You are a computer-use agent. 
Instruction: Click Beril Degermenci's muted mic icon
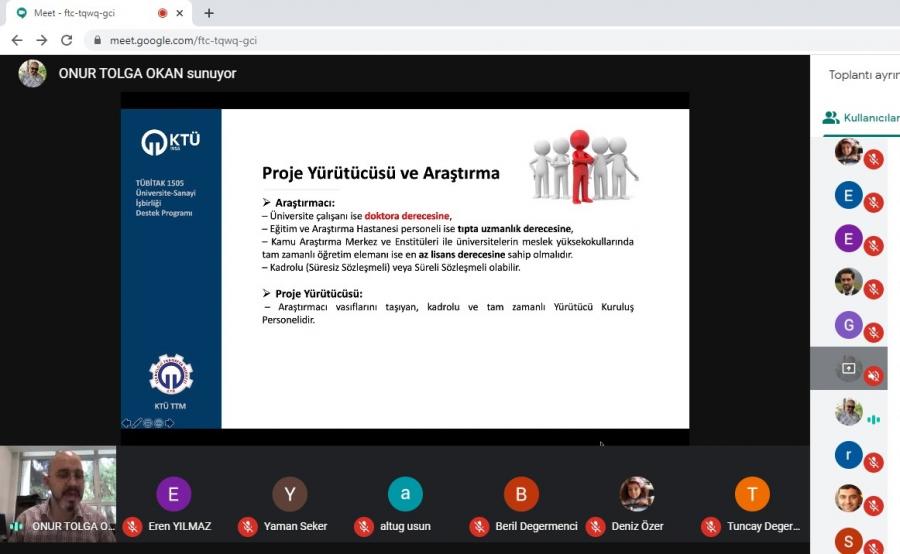click(479, 526)
